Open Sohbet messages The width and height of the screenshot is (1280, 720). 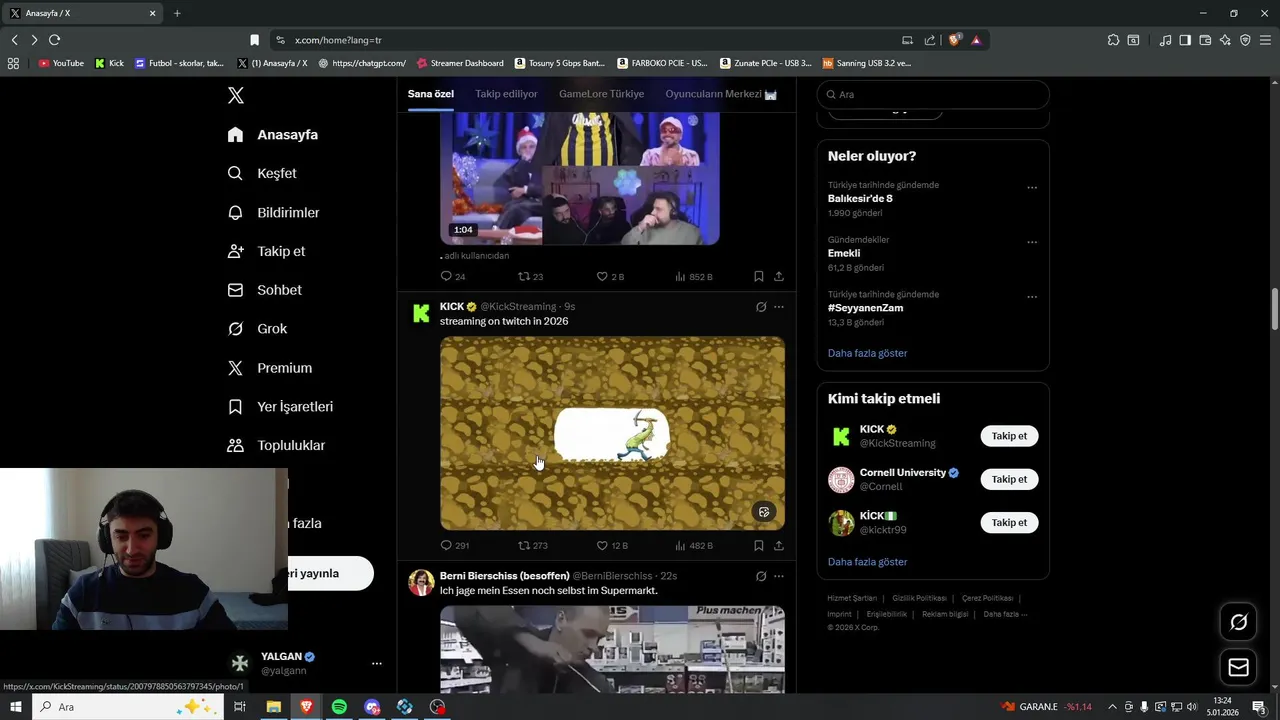264,290
